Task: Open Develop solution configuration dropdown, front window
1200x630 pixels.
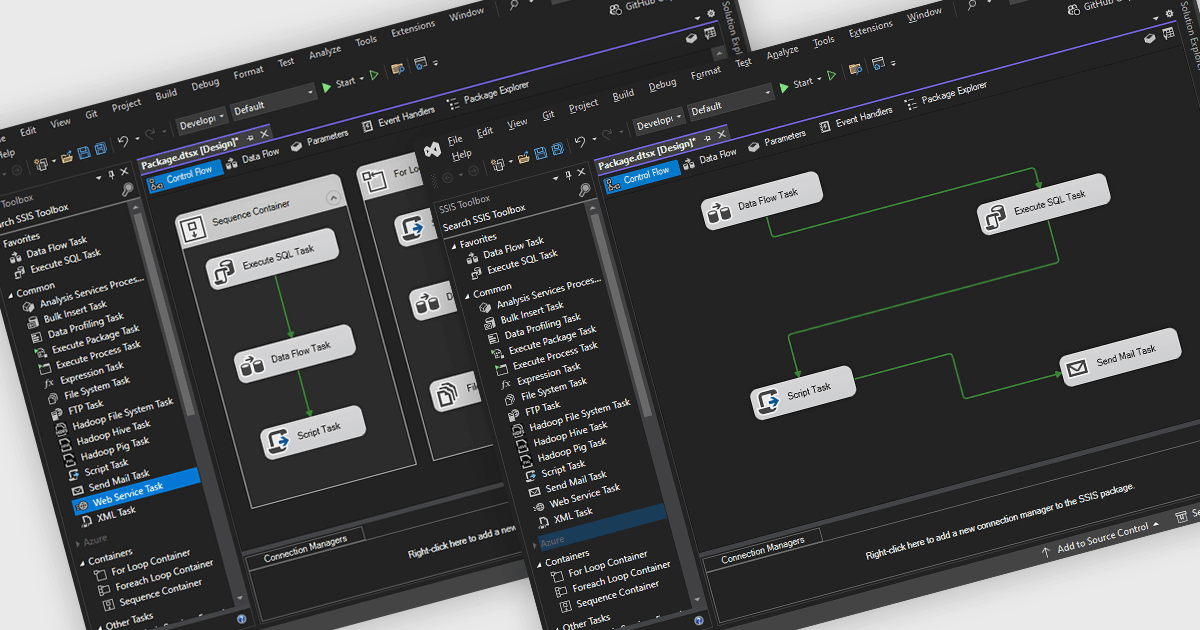Action: [659, 122]
